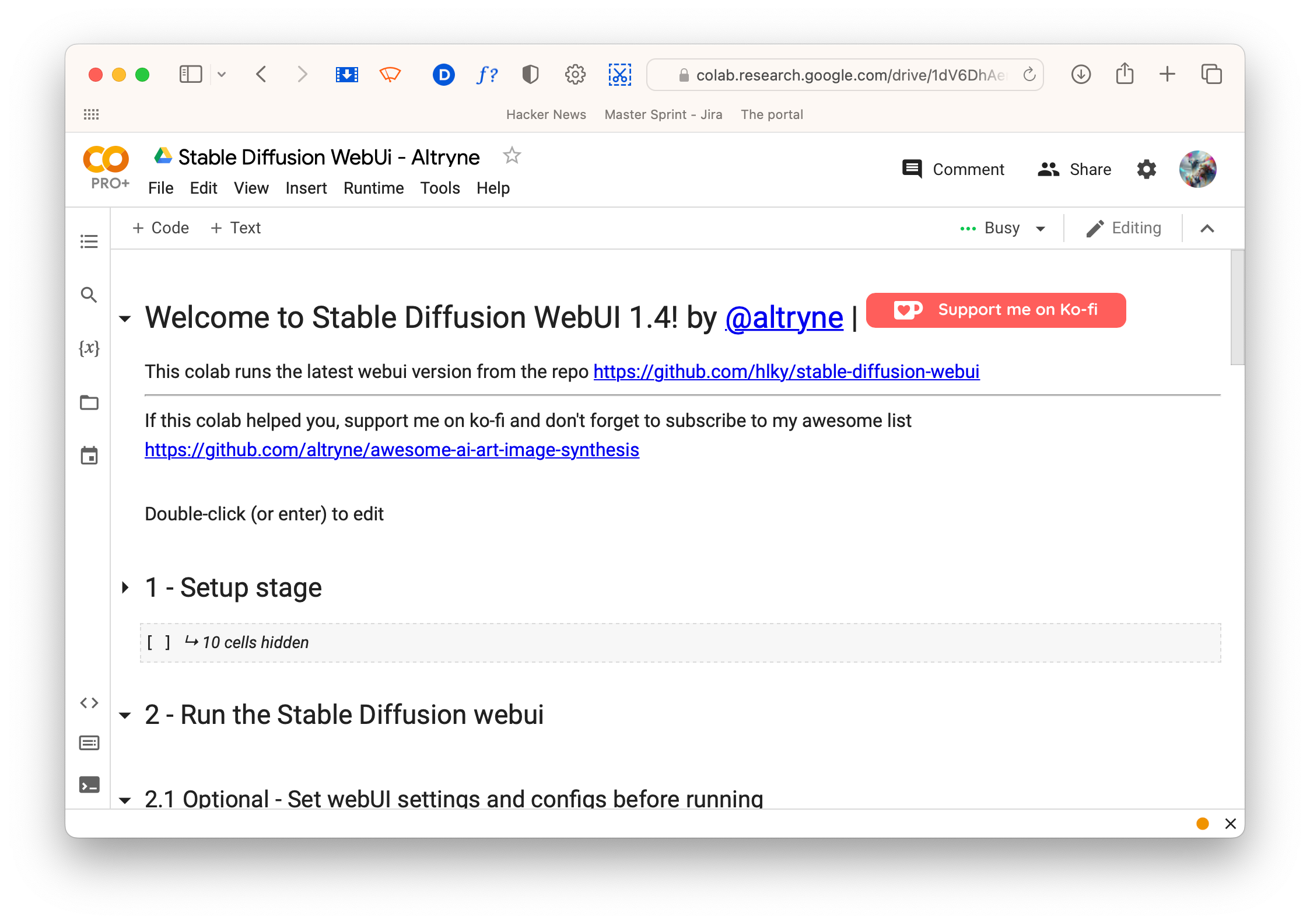Viewport: 1310px width, 924px height.
Task: Open the calendar icon in the left sidebar
Action: (89, 456)
